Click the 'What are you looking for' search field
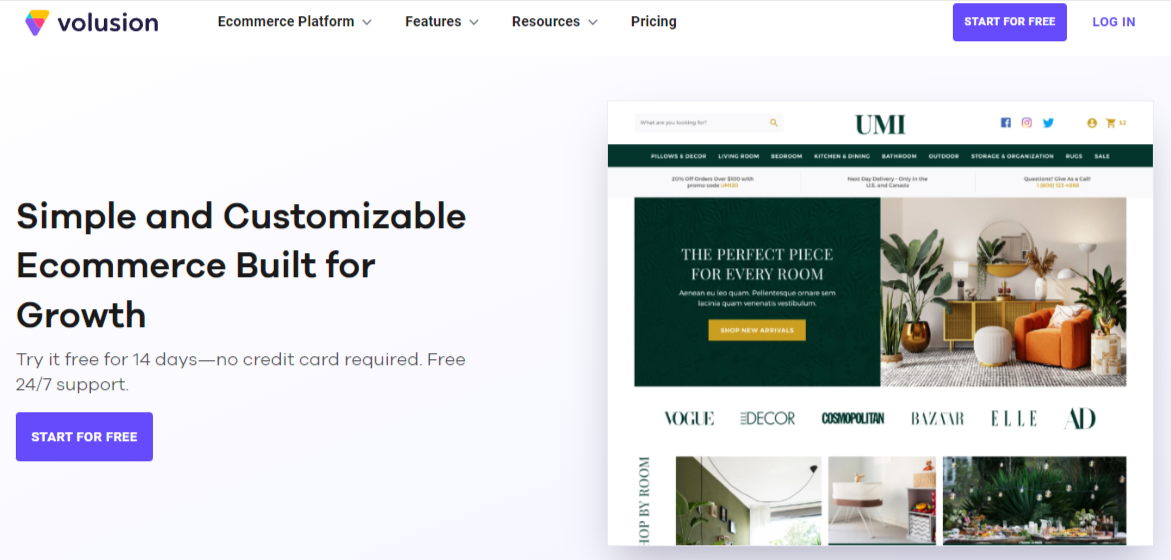The image size is (1171, 560). 700,123
